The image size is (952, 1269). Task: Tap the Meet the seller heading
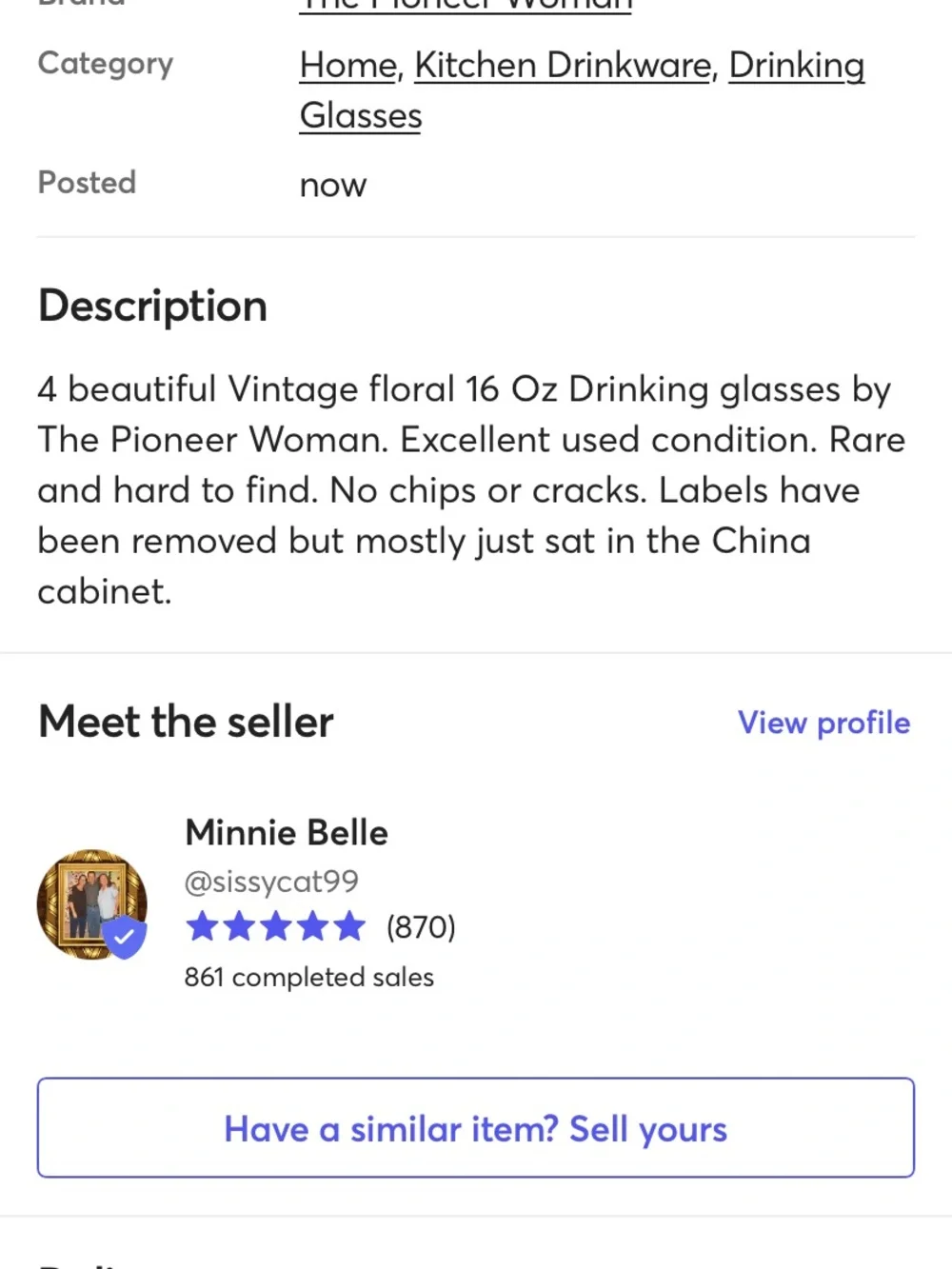click(186, 722)
